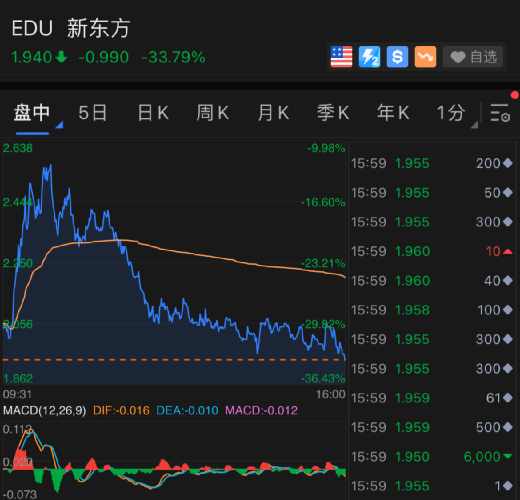Image resolution: width=520 pixels, height=500 pixels.
Task: Expand the blue triangle beside 盘中
Action: tap(59, 125)
